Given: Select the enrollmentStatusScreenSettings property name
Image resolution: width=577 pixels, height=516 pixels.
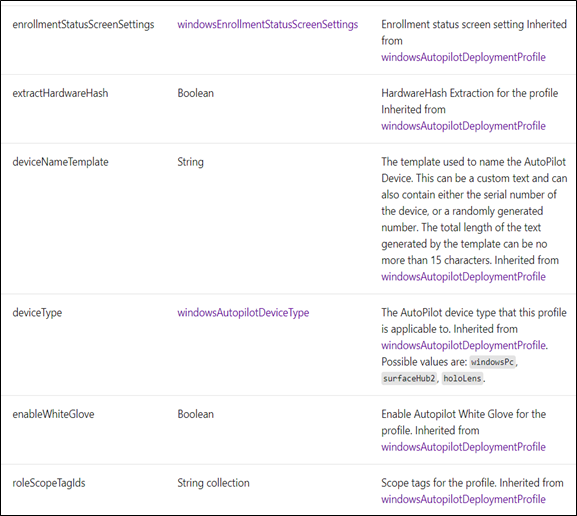Looking at the screenshot, I should (x=83, y=24).
